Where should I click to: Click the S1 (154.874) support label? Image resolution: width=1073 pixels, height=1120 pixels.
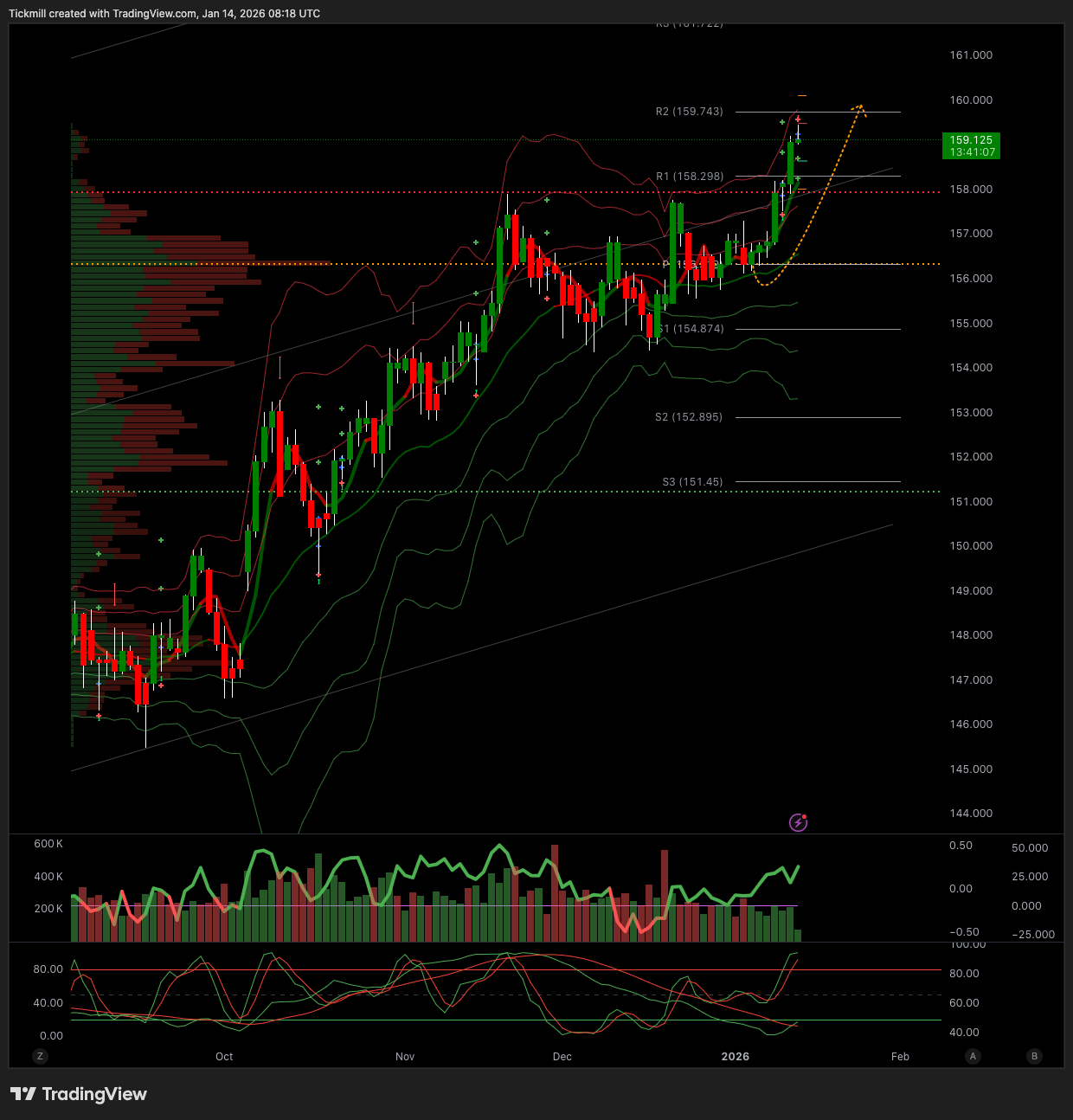[x=691, y=329]
